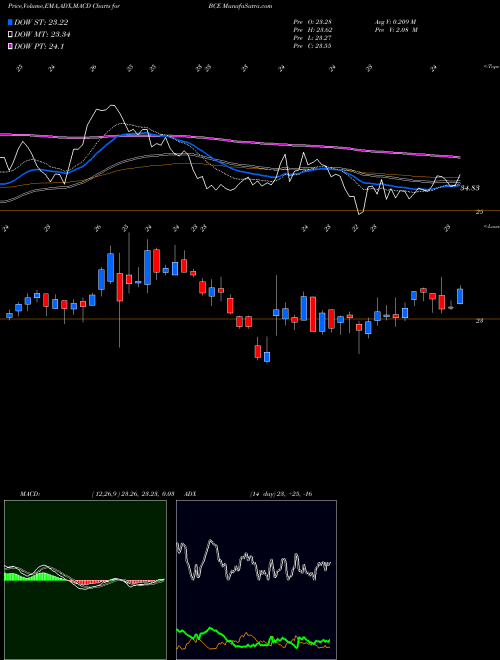Click the '<Tops' marker label at the right
Screen dimensions: 500x660
click(491, 67)
